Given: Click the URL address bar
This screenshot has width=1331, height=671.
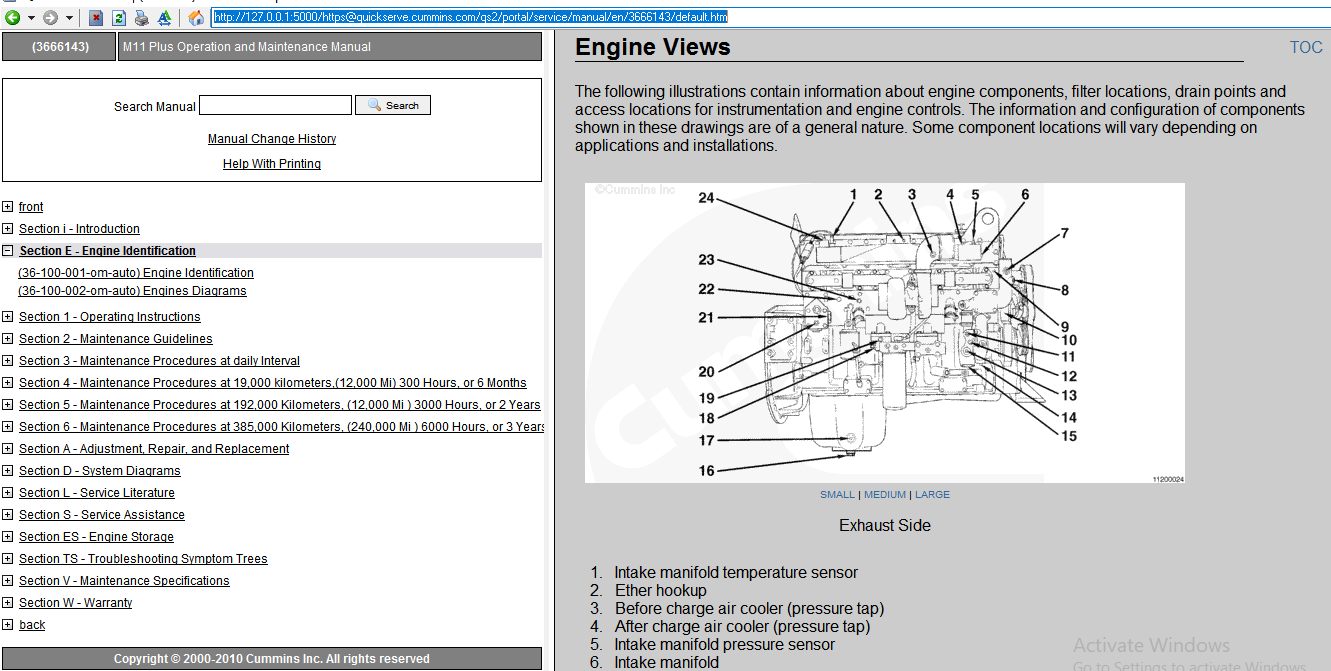Looking at the screenshot, I should (770, 17).
